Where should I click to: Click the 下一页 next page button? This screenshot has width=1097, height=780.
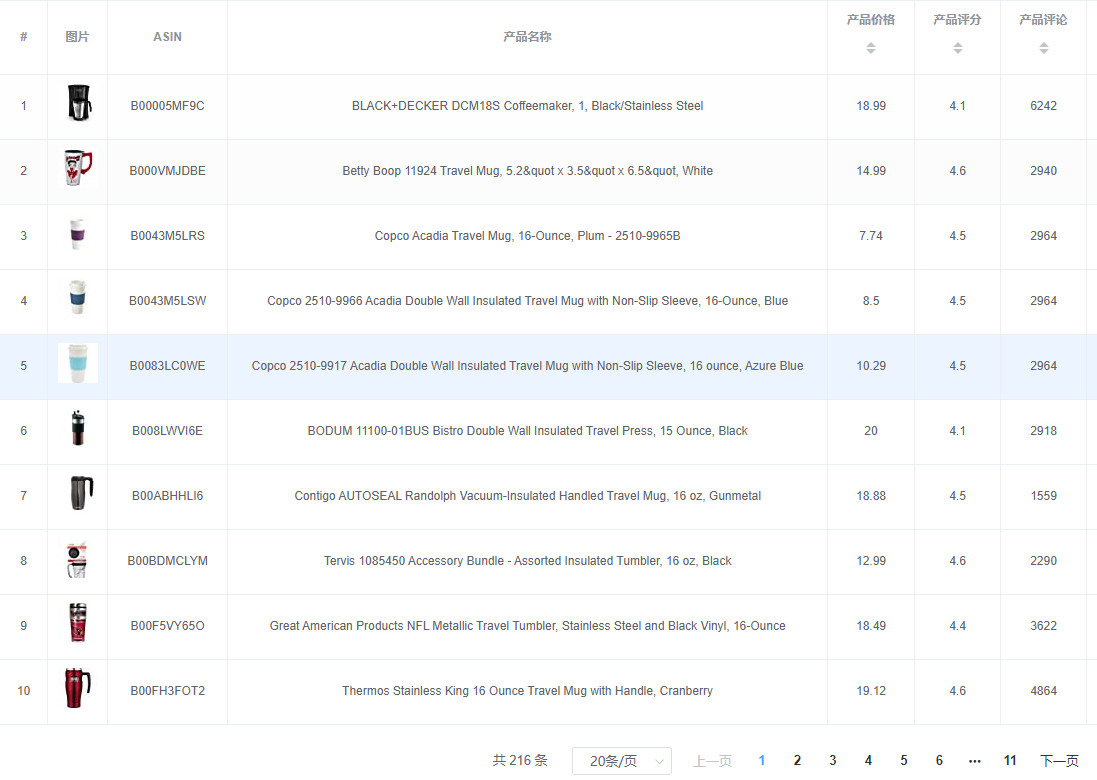pyautogui.click(x=1059, y=761)
